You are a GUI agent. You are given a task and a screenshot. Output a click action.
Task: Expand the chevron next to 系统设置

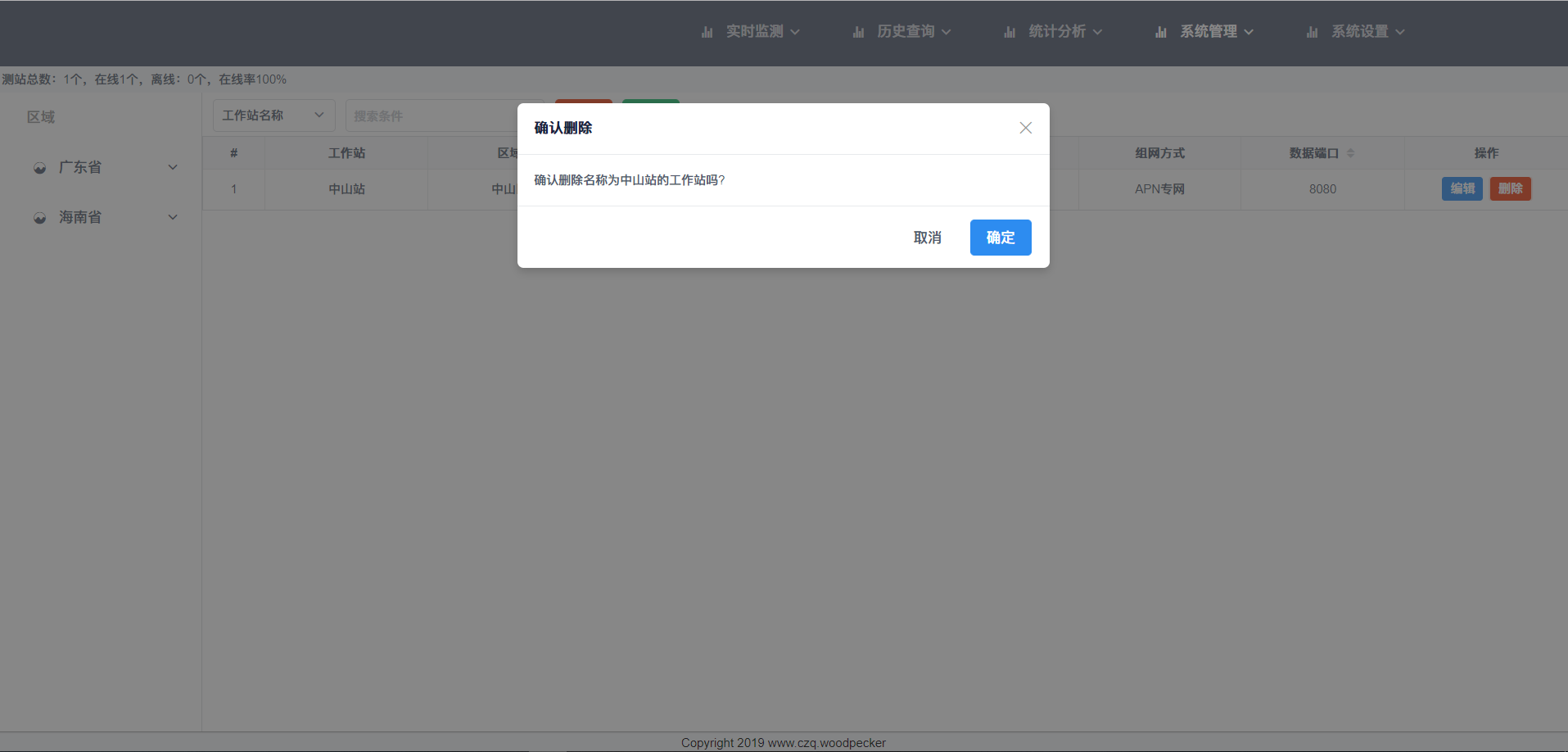click(1400, 33)
